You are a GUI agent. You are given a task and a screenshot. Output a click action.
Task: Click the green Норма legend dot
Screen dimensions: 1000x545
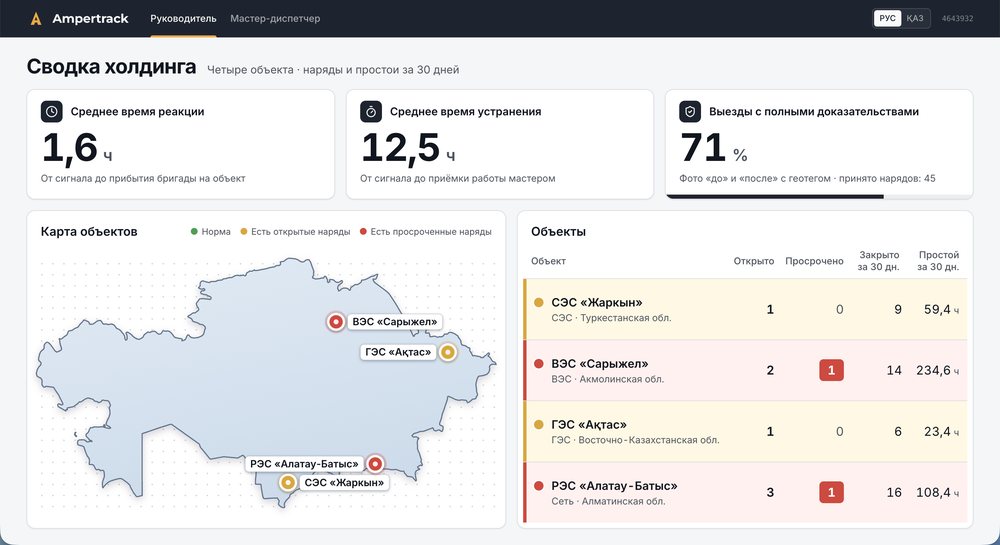point(194,231)
